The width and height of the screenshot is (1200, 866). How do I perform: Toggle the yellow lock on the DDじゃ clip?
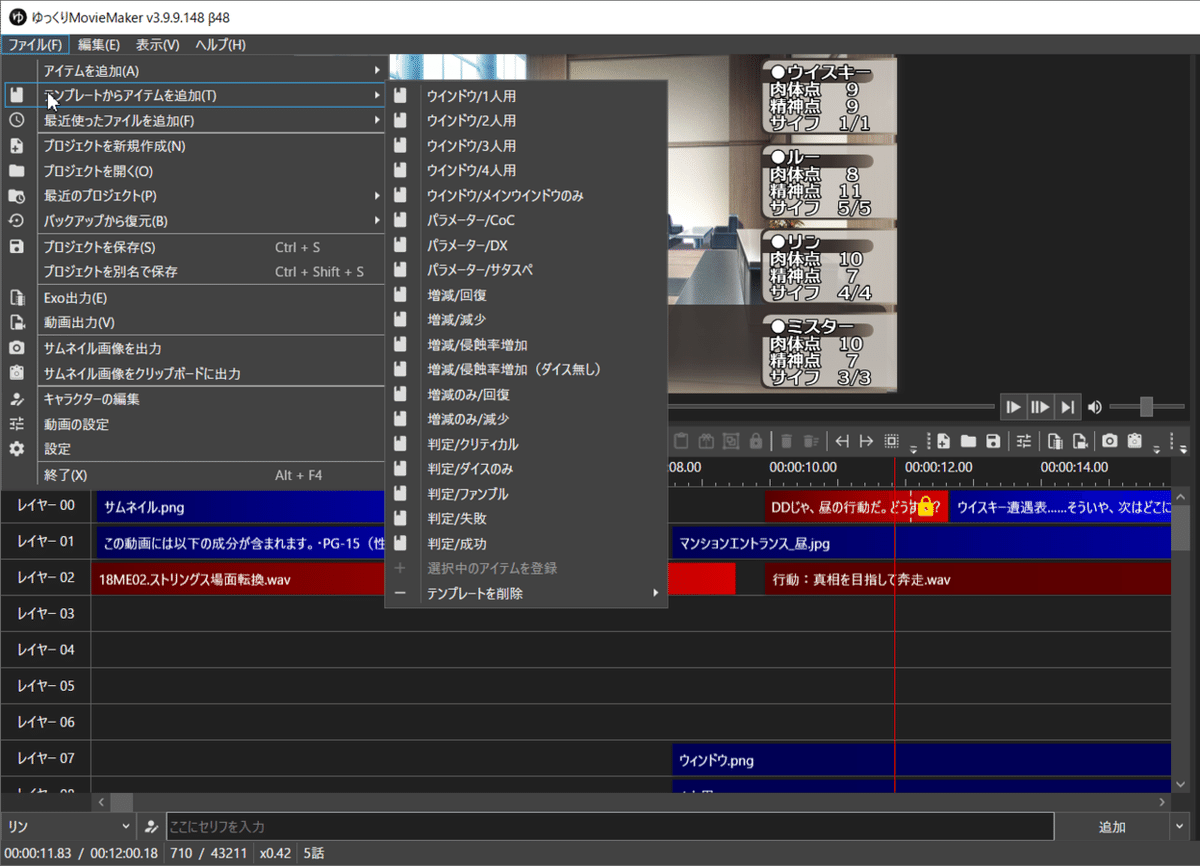click(x=926, y=506)
